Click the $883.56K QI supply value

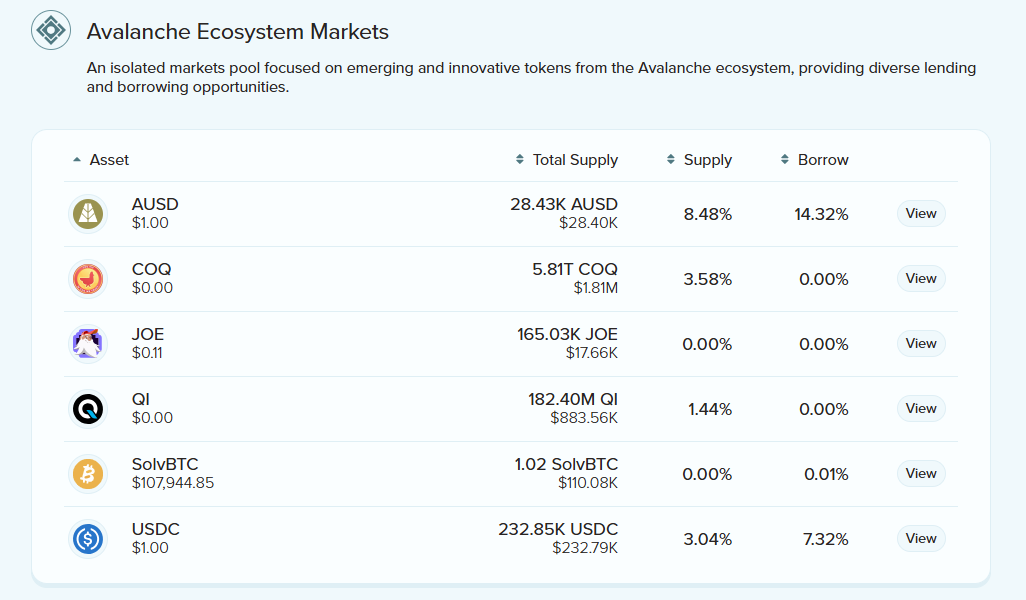pos(584,418)
